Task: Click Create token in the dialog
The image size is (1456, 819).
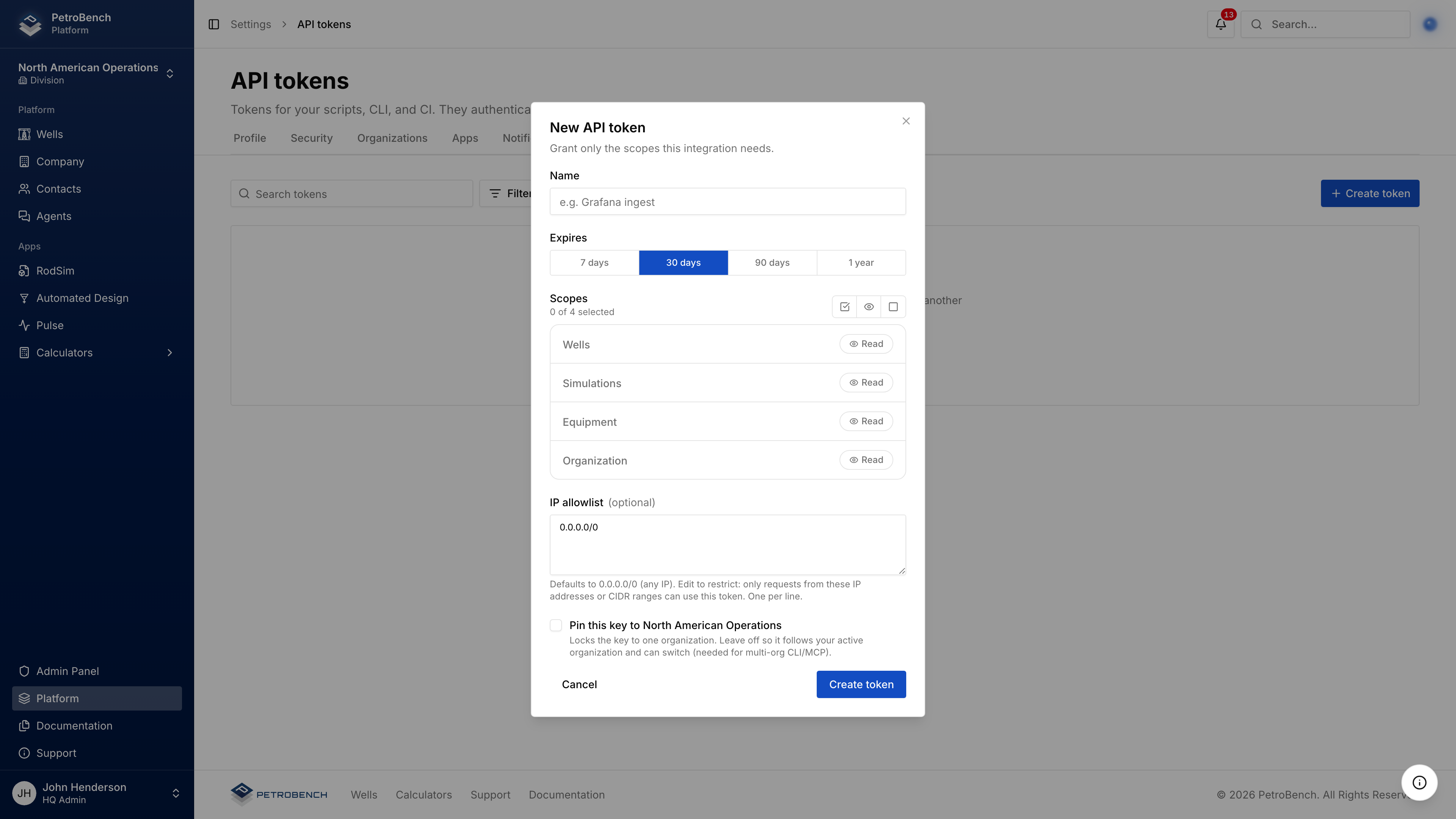Action: (x=861, y=684)
